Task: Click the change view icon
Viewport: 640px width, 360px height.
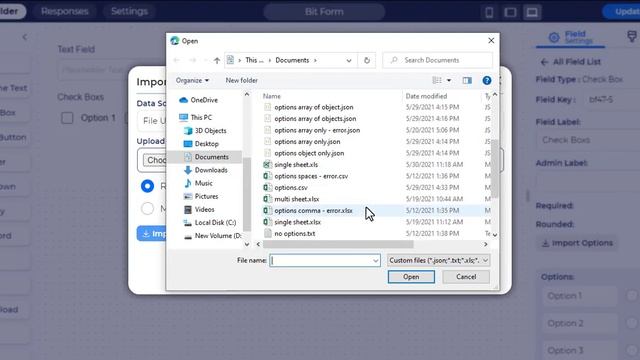Action: click(x=437, y=80)
